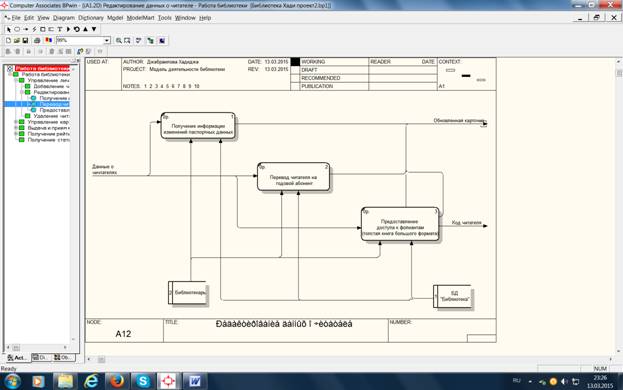Screen dimensions: 623x390
Task: Click the Skype taskbar icon
Action: click(143, 381)
